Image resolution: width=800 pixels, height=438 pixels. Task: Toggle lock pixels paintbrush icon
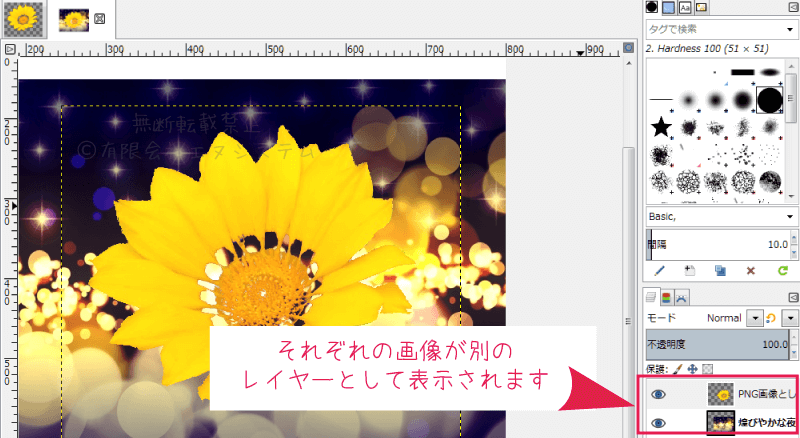(677, 369)
